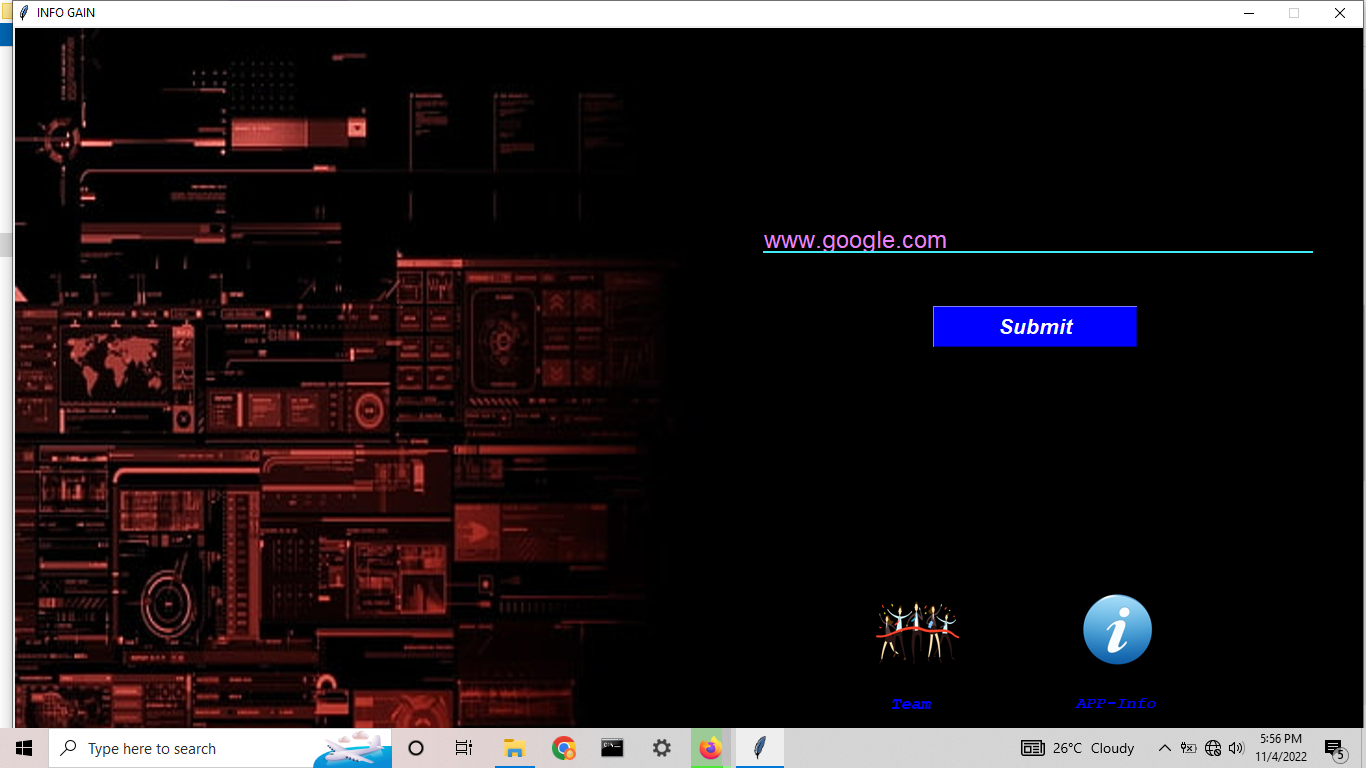1366x768 pixels.
Task: Click the airplane picture in the search box
Action: pyautogui.click(x=352, y=749)
